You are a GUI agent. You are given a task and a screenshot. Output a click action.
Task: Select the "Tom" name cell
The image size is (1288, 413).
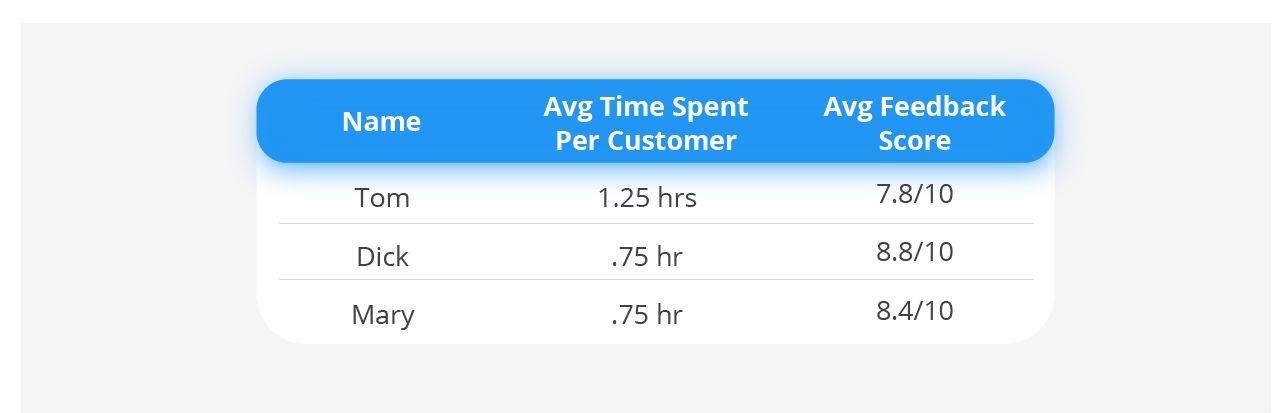[x=382, y=198]
